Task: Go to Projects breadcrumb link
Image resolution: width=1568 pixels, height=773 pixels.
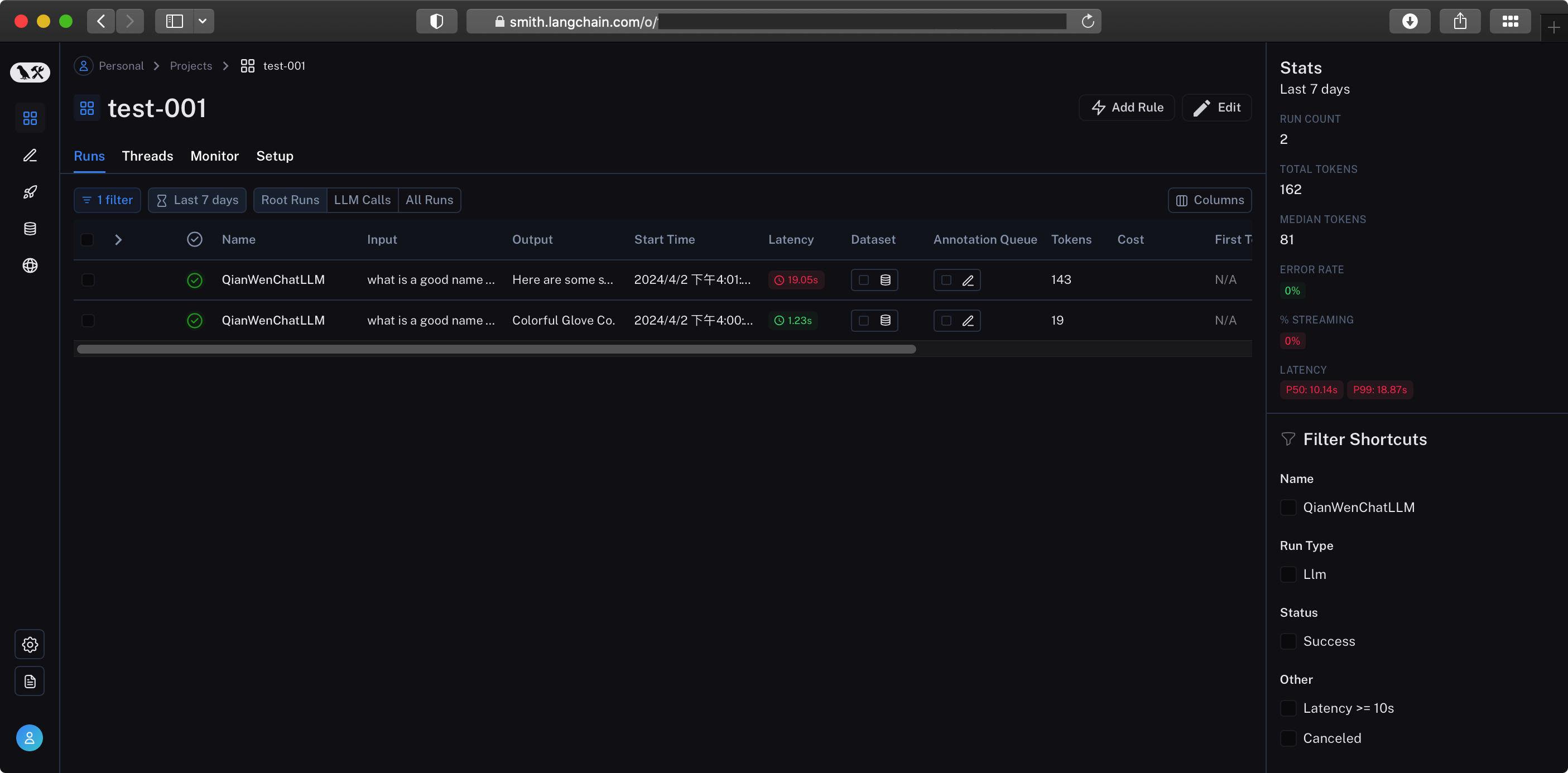Action: tap(190, 66)
